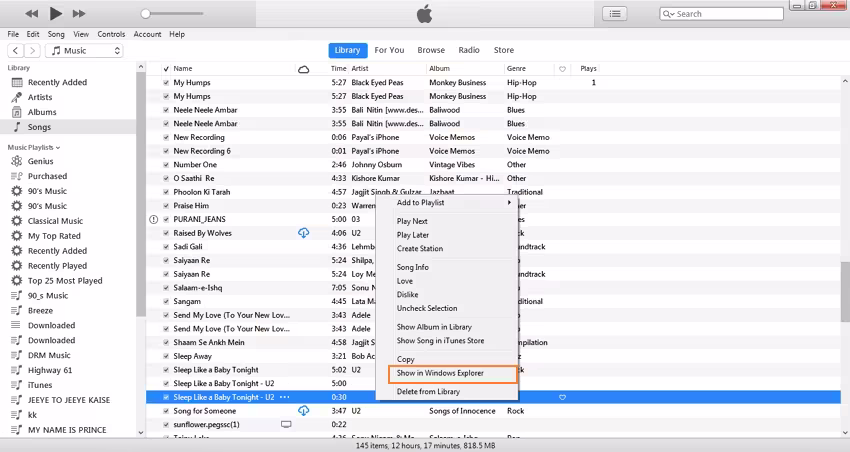Open Artists in the sidebar
850x452 pixels.
pos(40,97)
